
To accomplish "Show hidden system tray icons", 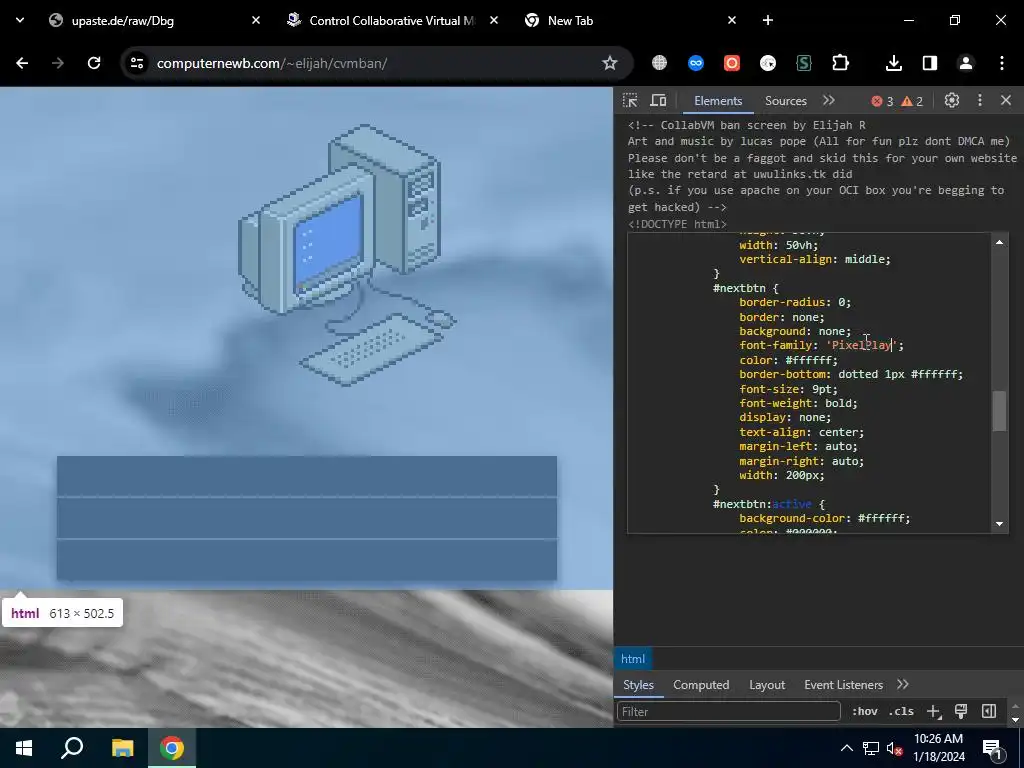I will coord(846,748).
